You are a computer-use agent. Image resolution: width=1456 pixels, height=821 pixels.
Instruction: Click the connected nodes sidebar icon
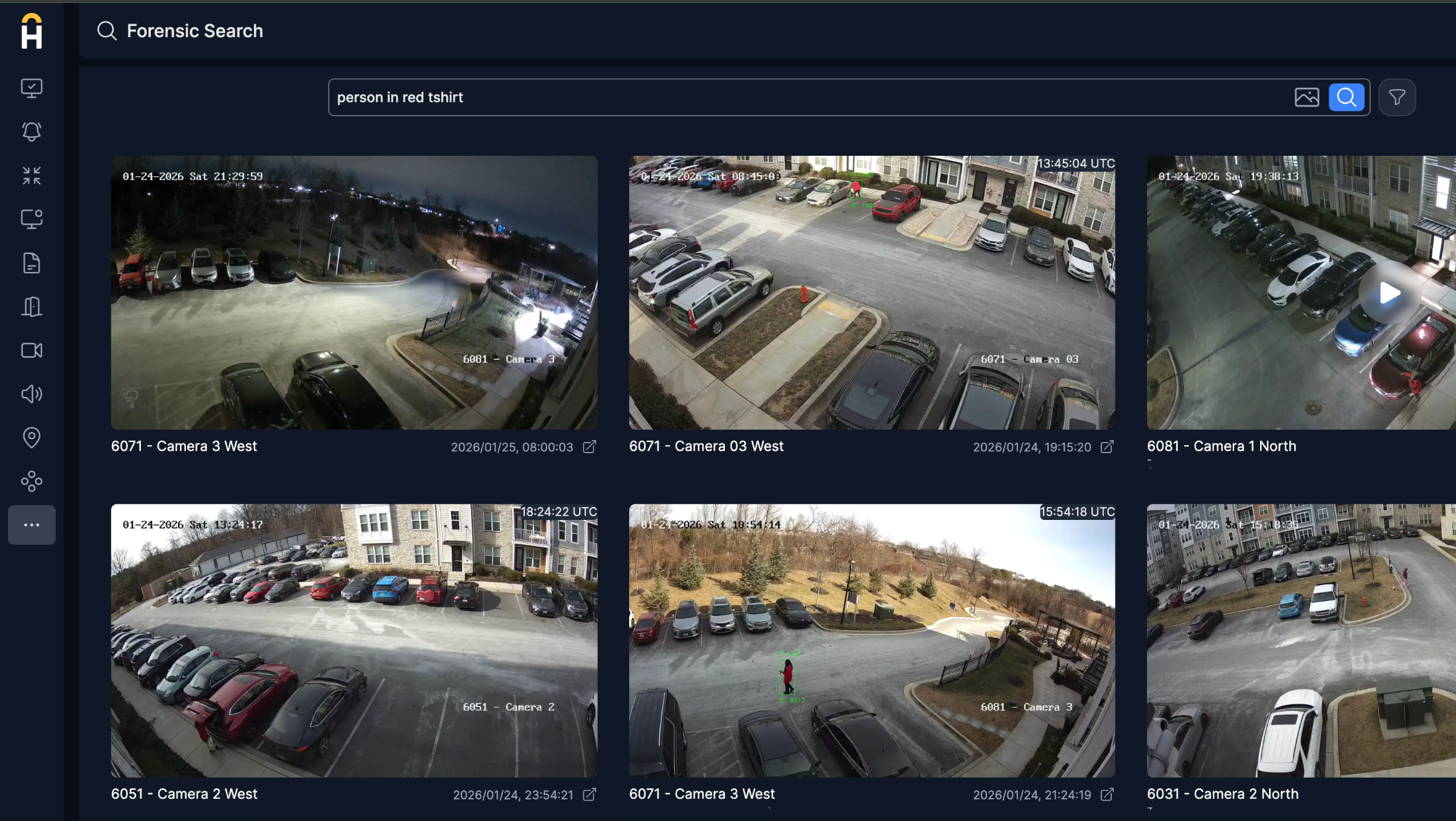click(32, 482)
